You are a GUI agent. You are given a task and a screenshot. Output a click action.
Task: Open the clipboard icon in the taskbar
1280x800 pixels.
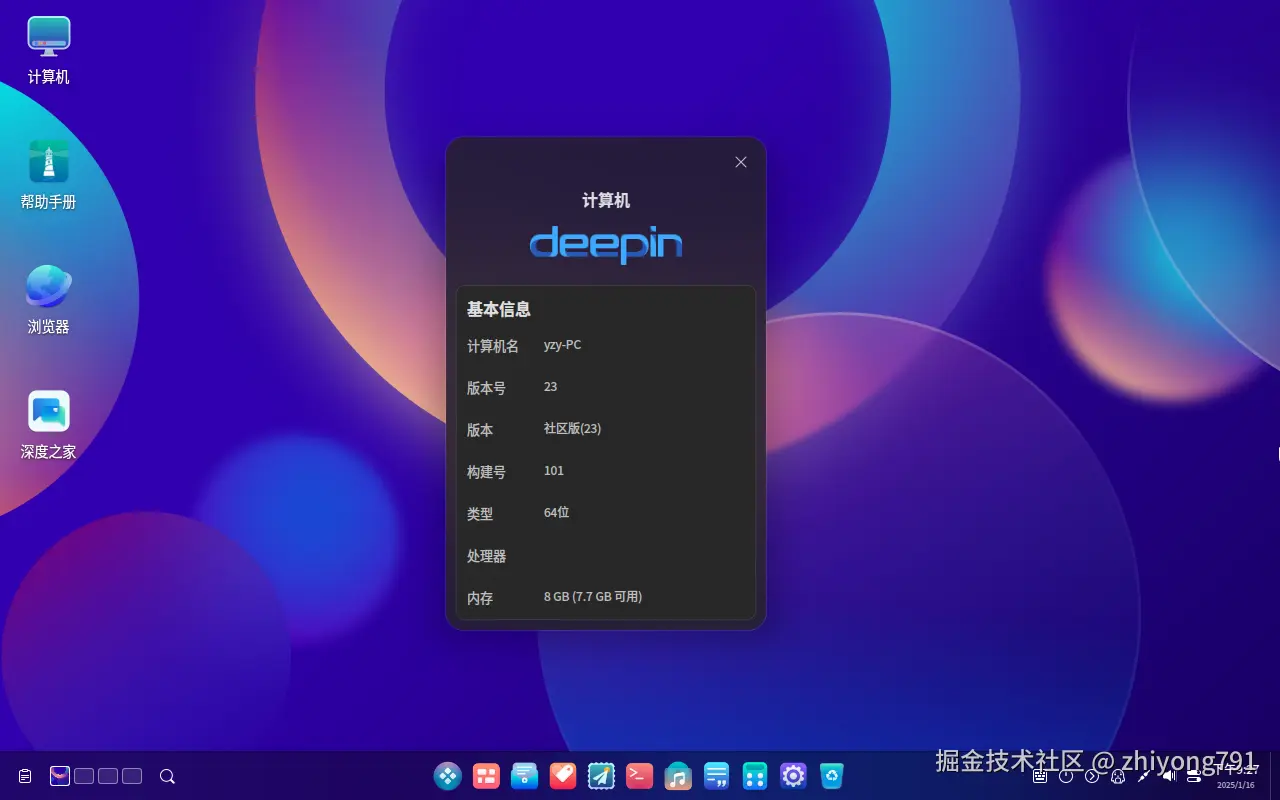pos(25,776)
